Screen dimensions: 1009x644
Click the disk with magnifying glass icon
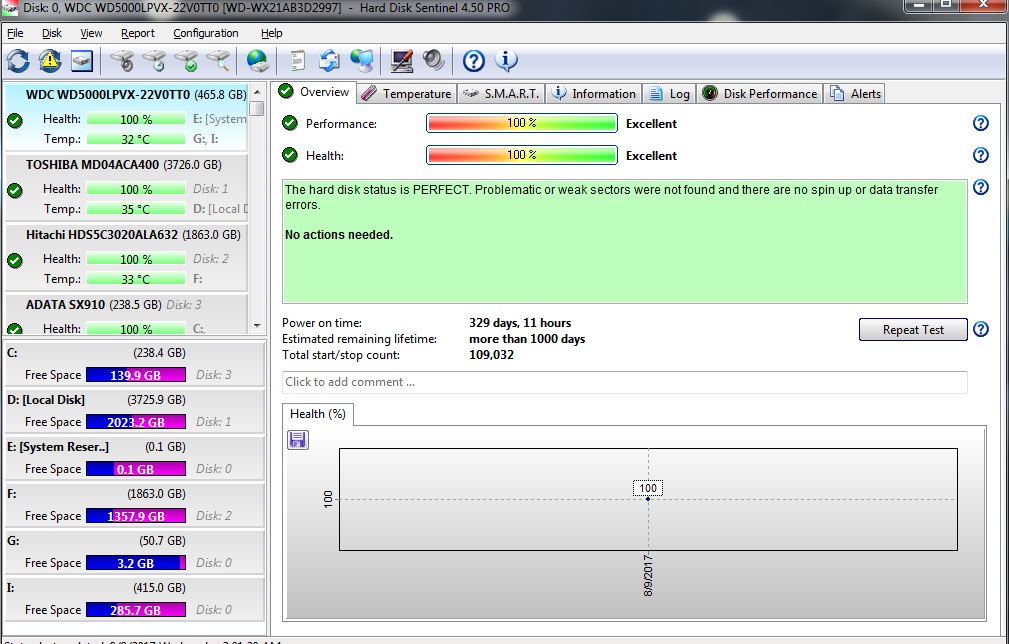pyautogui.click(x=218, y=61)
